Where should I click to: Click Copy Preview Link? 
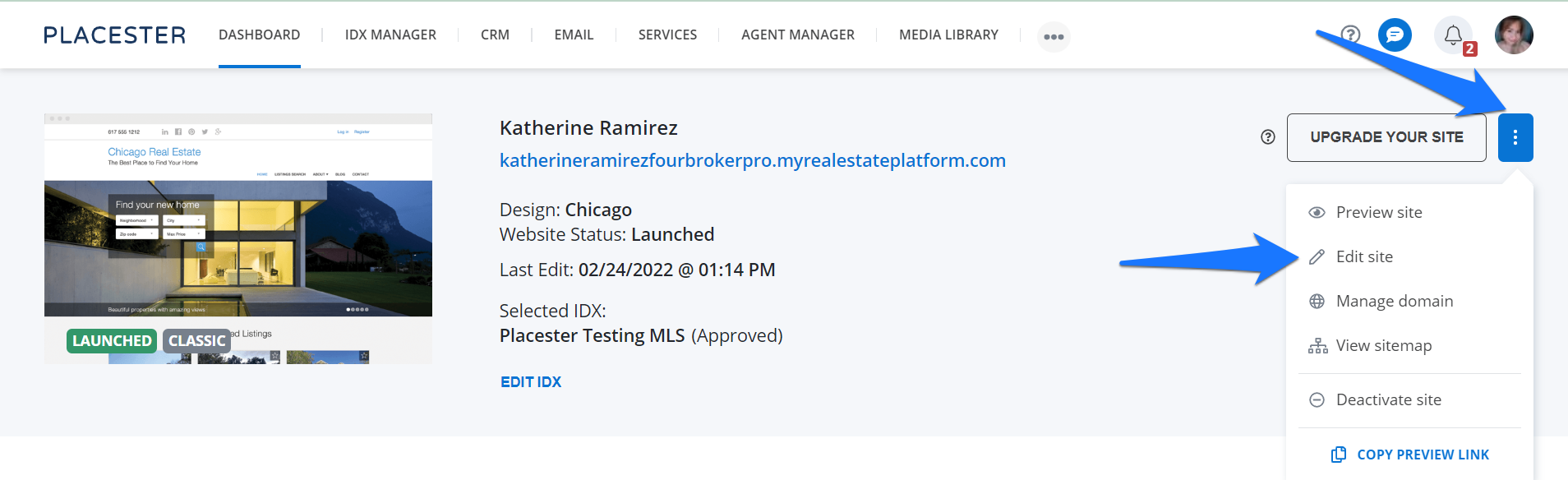(x=1410, y=455)
